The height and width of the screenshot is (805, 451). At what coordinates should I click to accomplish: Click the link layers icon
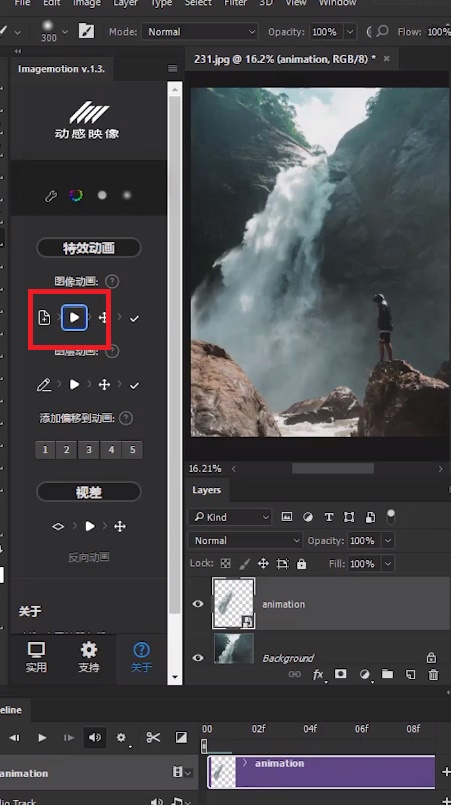point(294,674)
